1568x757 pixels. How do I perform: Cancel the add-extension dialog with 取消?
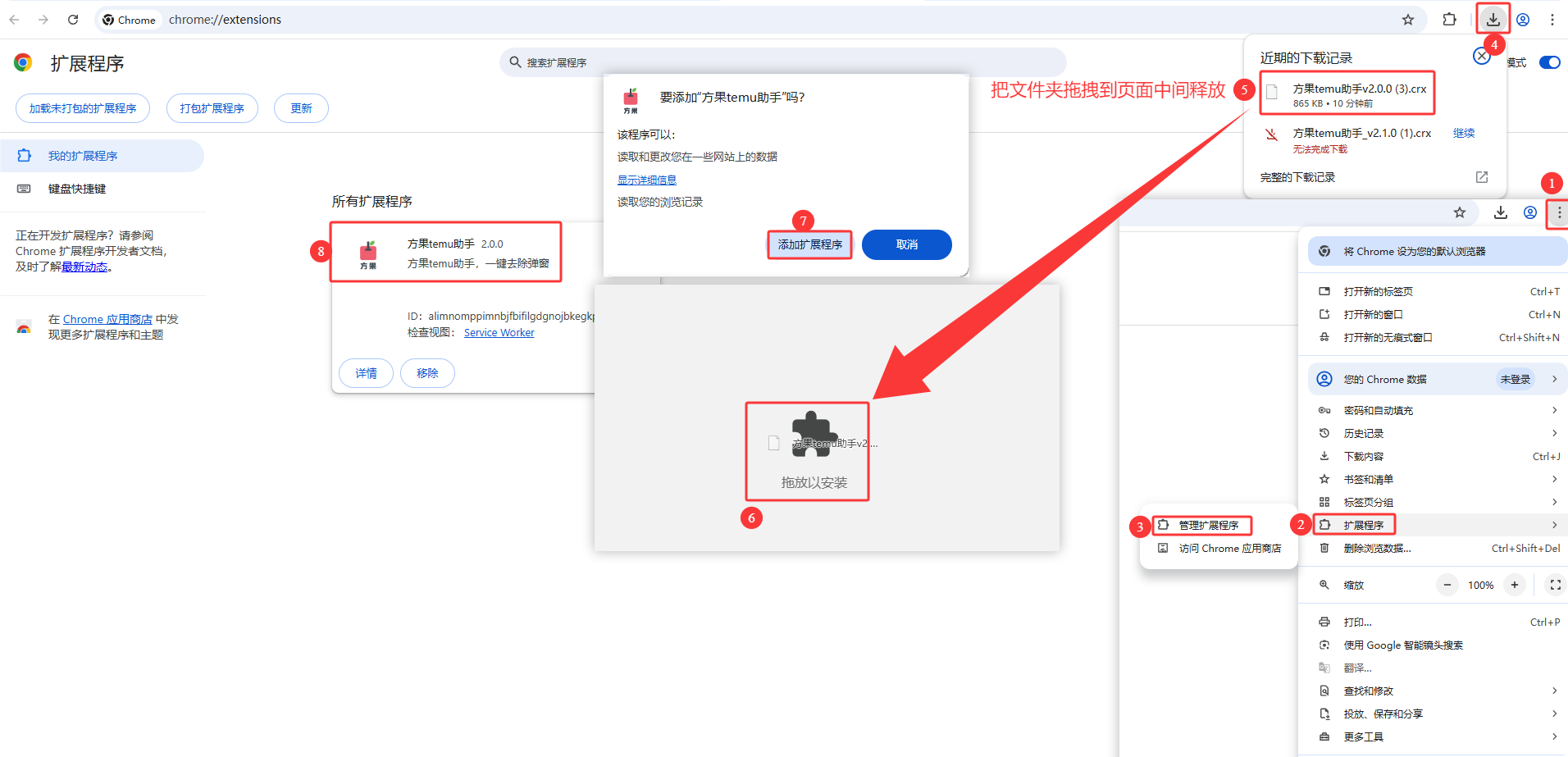[907, 244]
